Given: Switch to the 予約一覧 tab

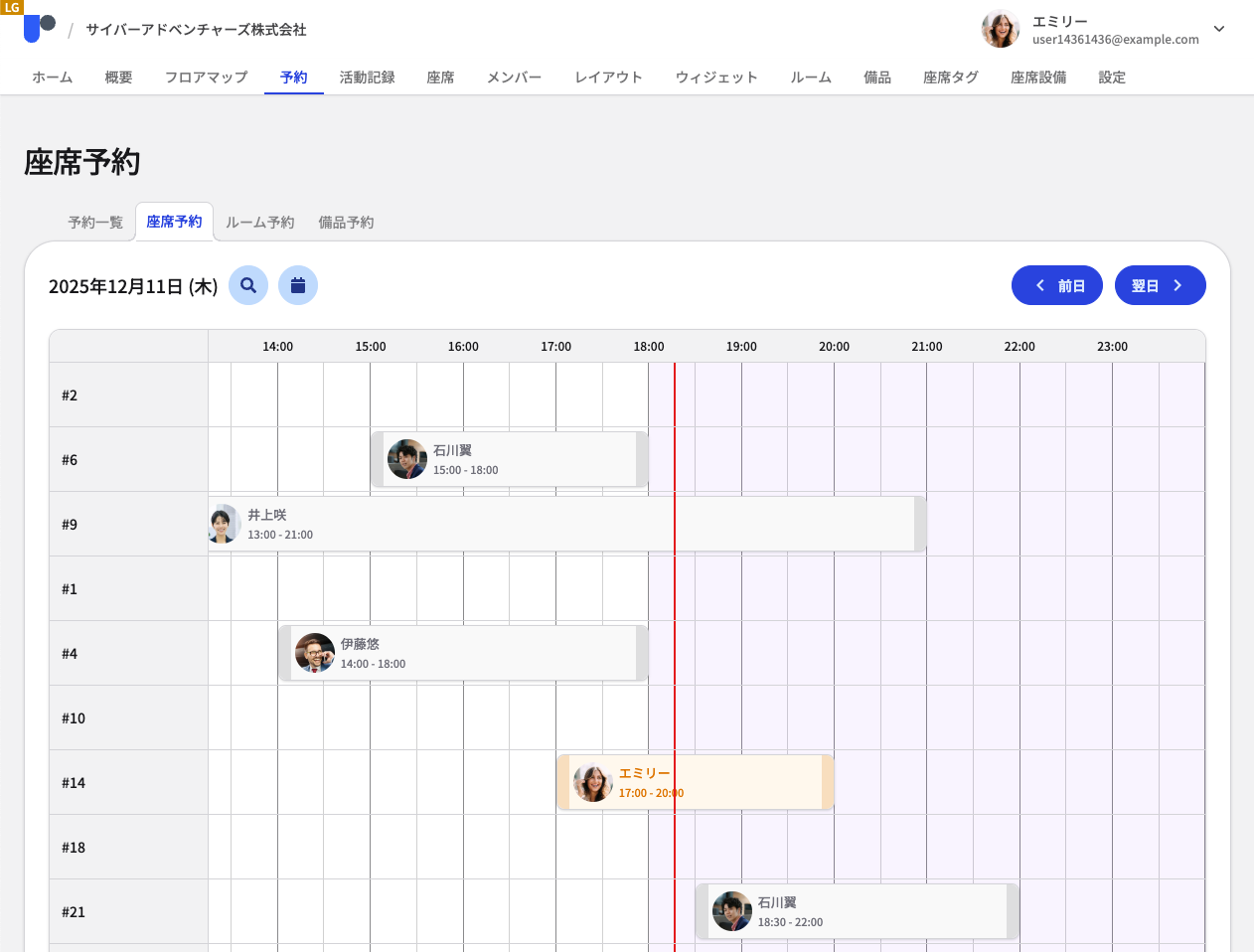Looking at the screenshot, I should 95,223.
